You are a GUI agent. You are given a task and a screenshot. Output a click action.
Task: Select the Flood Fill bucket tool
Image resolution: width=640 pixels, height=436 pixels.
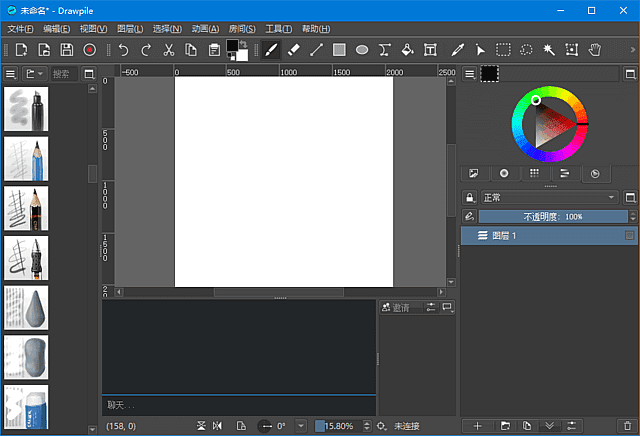click(x=407, y=49)
